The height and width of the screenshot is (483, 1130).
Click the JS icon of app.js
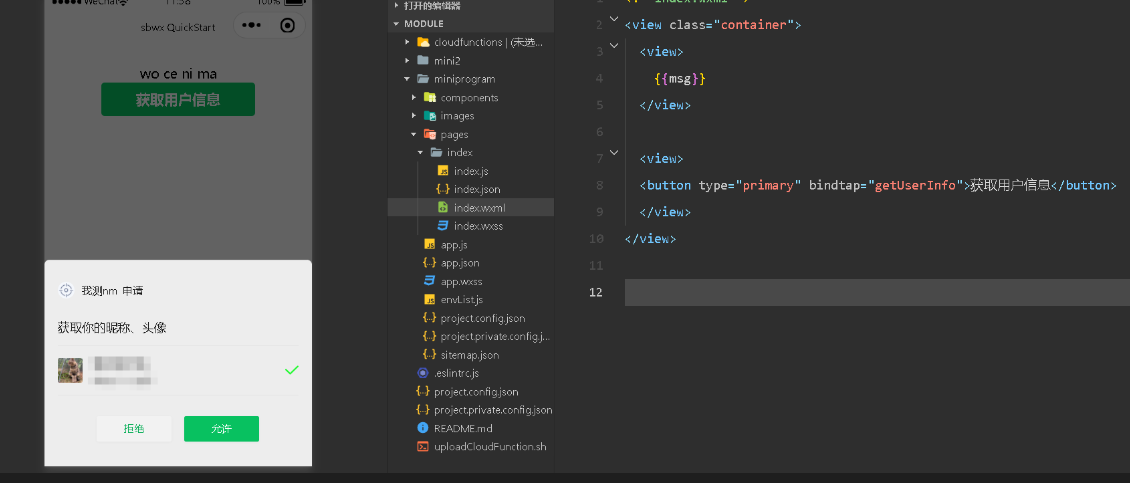(430, 245)
